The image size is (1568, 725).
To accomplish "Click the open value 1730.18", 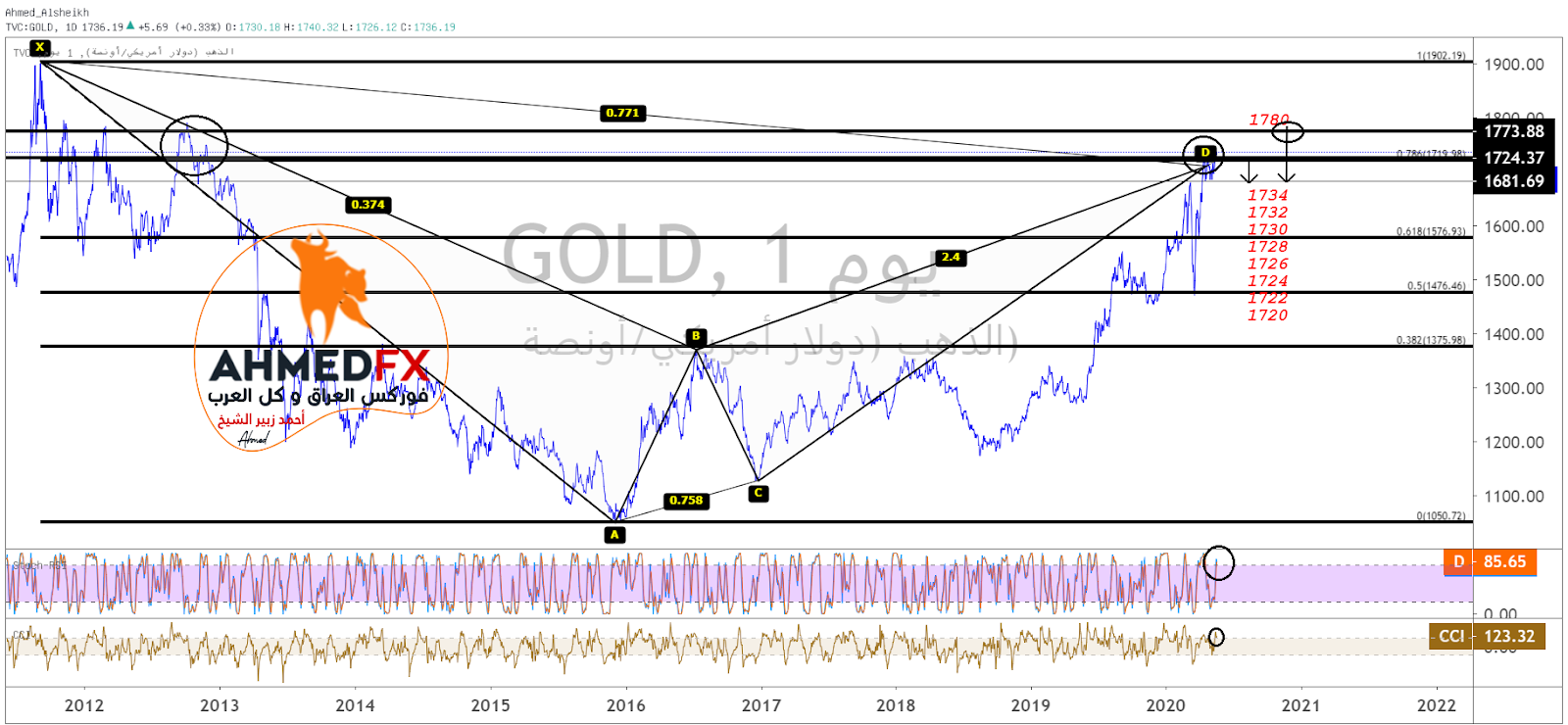I will [x=260, y=27].
